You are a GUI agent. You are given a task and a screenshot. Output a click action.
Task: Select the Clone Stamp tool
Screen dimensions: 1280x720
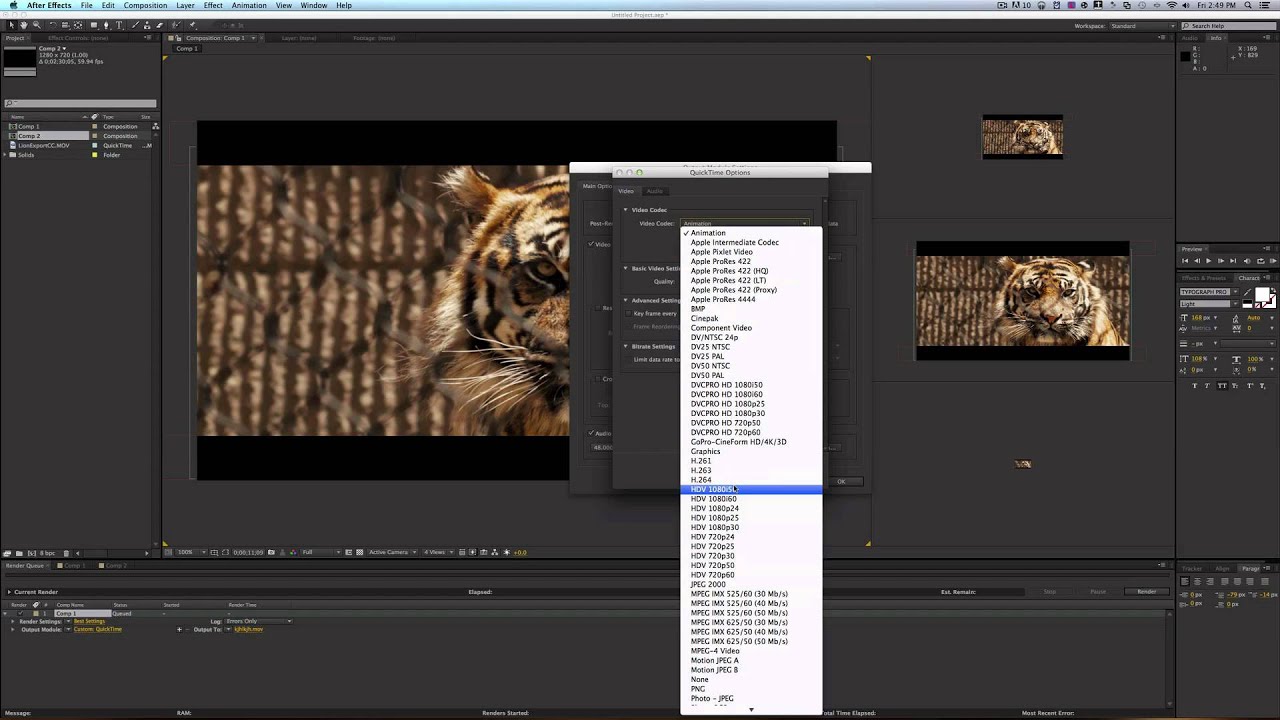pyautogui.click(x=147, y=25)
